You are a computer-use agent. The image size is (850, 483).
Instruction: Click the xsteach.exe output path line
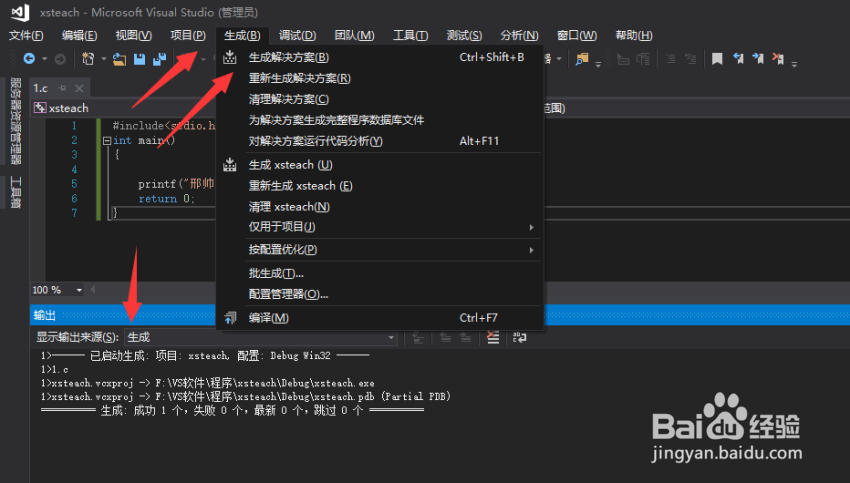208,383
